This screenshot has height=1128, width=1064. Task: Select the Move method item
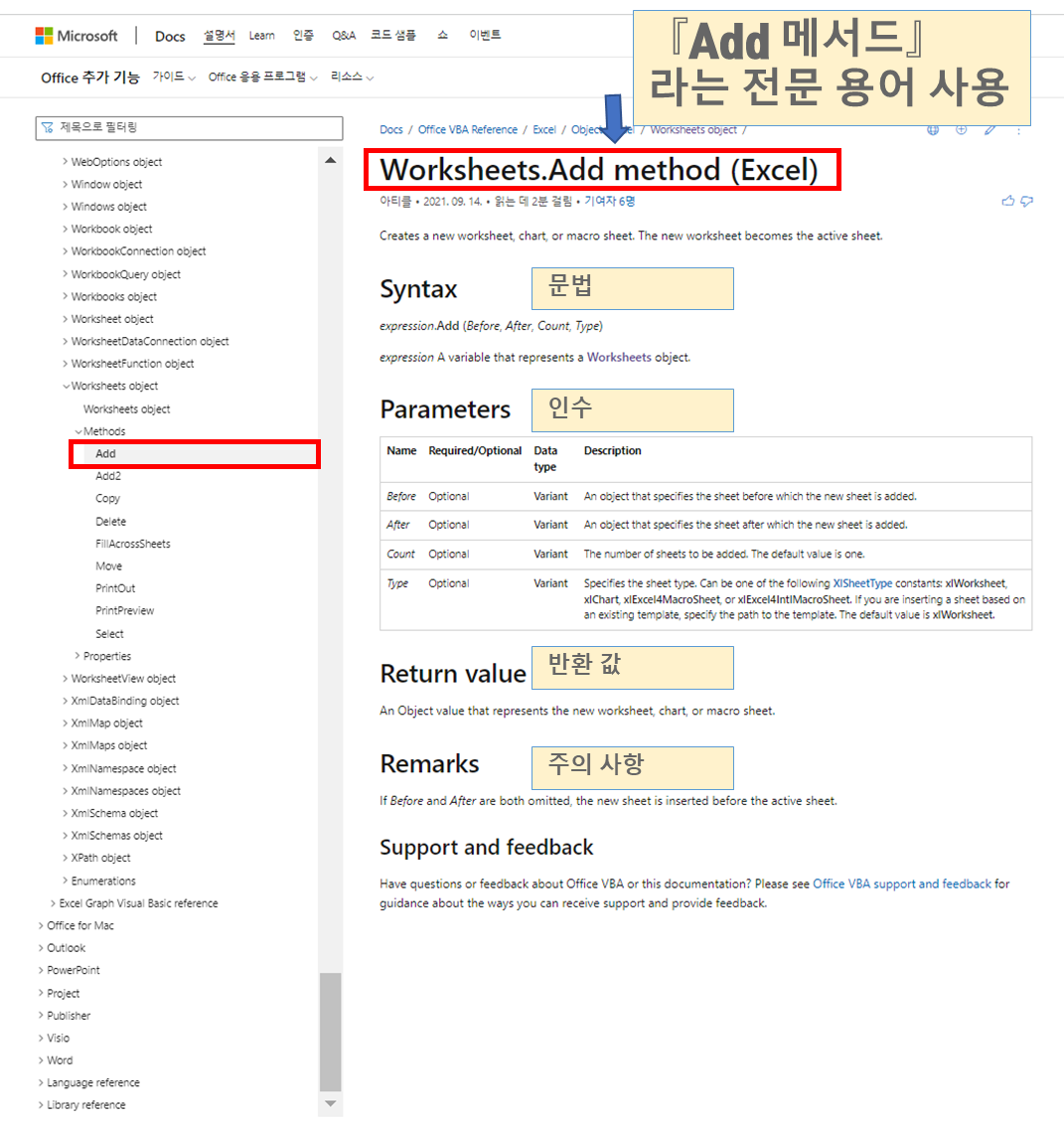click(x=108, y=566)
